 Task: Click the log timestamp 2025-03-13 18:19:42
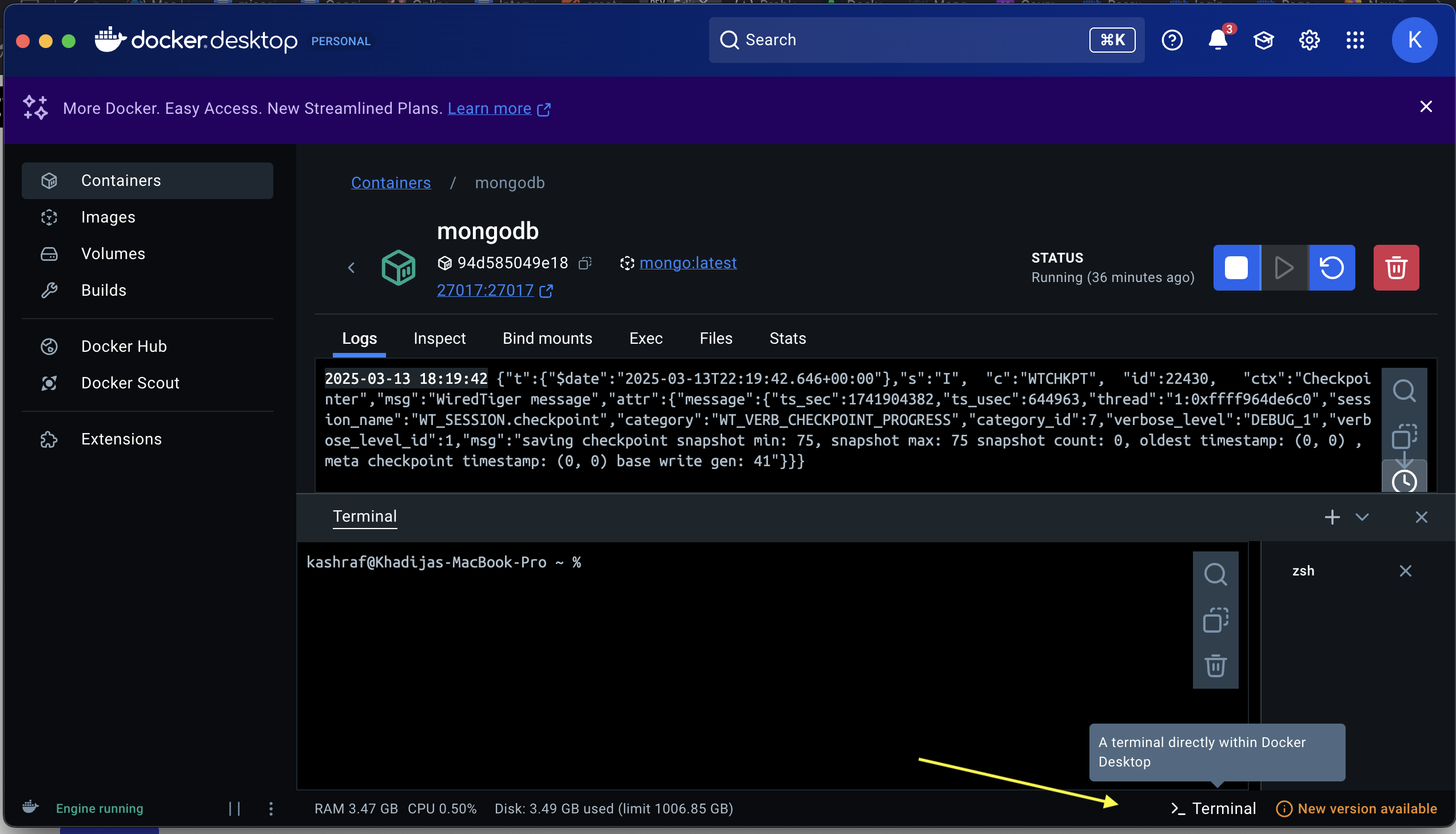pyautogui.click(x=406, y=379)
